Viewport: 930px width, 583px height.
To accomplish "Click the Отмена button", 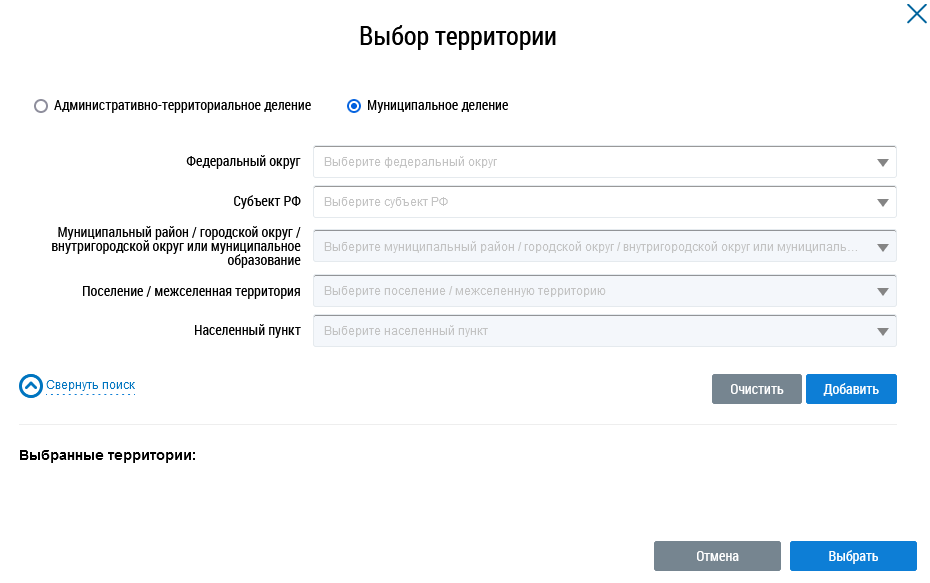I will [x=717, y=556].
